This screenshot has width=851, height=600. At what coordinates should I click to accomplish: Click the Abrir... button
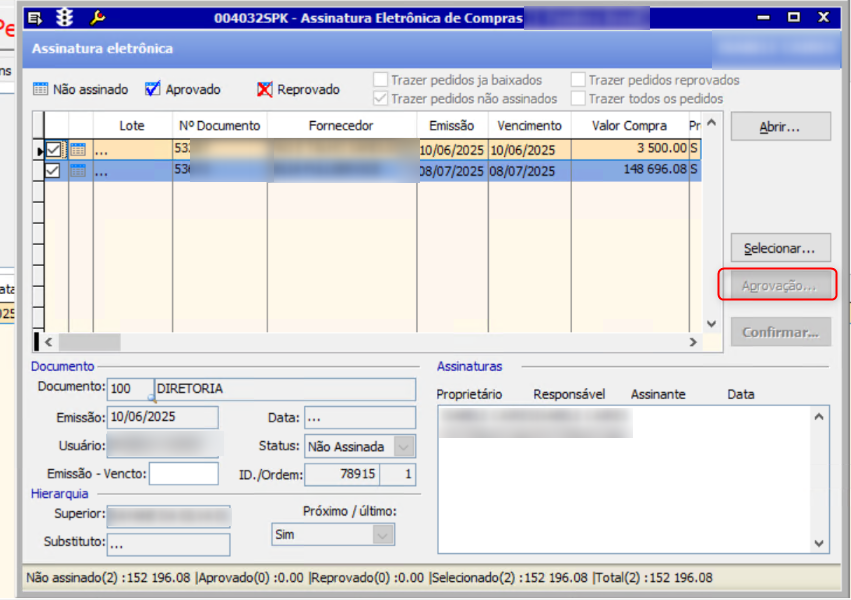(780, 127)
